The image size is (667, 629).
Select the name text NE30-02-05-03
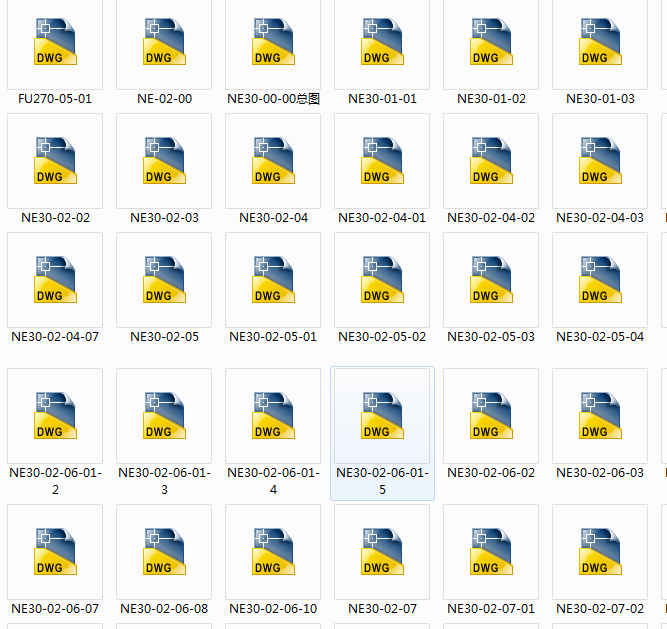pos(491,337)
